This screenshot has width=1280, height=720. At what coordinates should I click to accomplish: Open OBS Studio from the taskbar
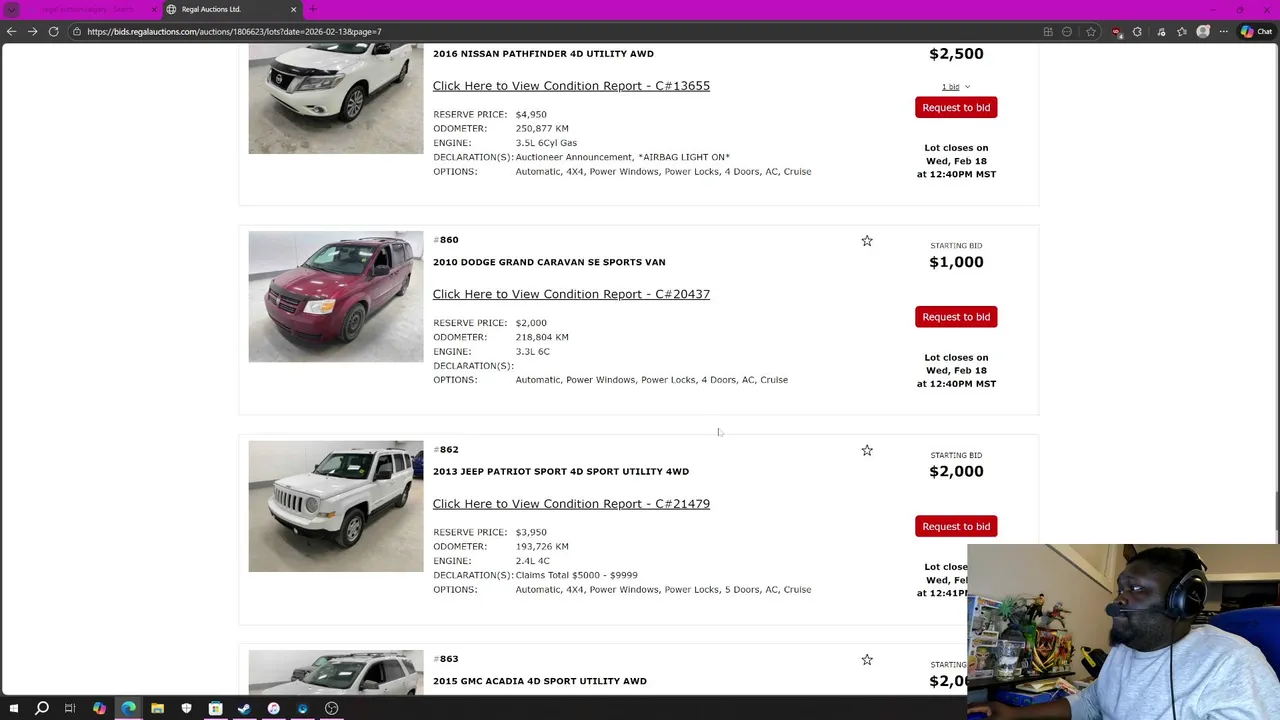click(x=331, y=708)
